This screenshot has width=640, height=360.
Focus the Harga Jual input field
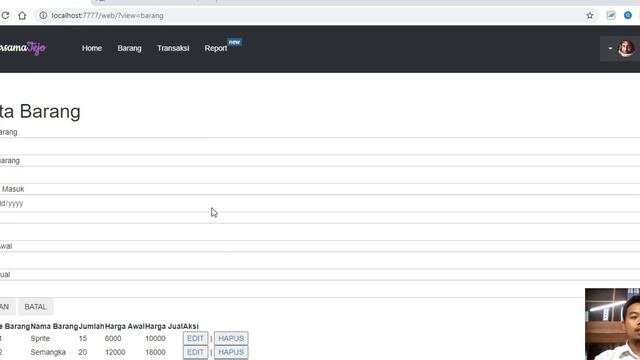(x=320, y=289)
